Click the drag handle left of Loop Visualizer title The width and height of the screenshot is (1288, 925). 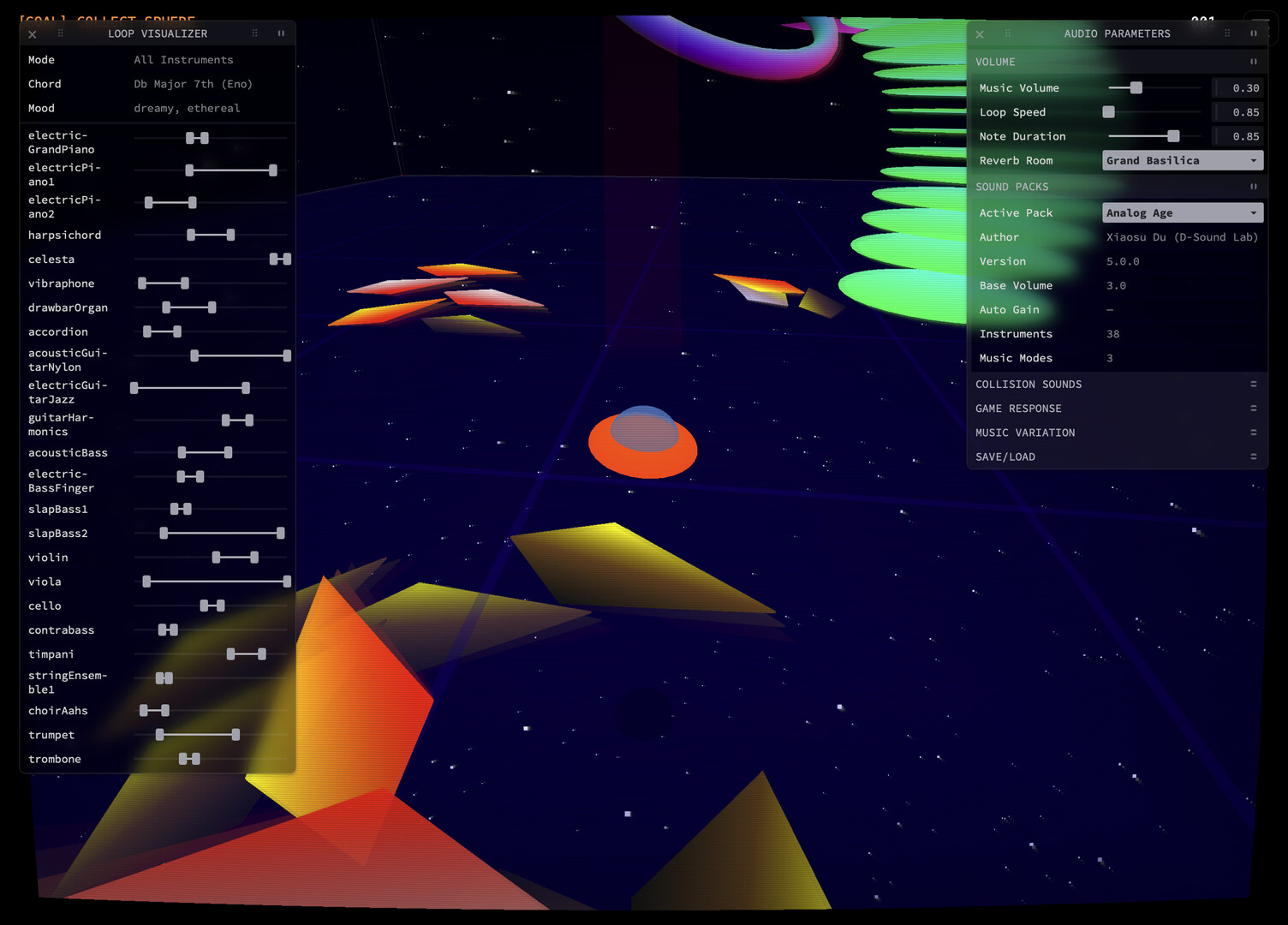[x=60, y=33]
